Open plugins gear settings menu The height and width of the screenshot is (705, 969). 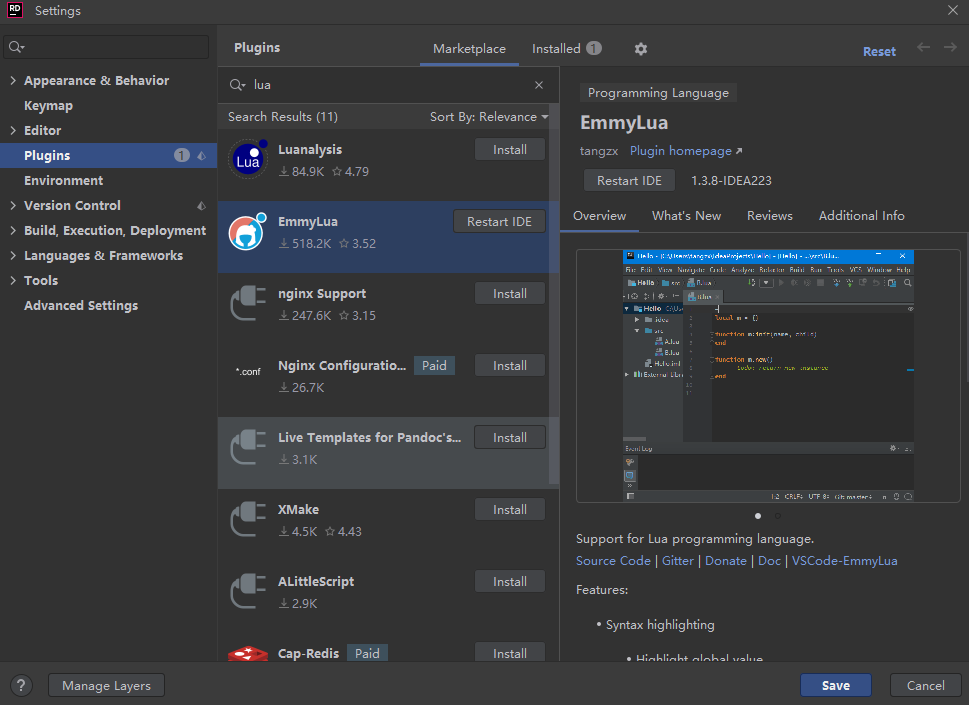tap(641, 49)
